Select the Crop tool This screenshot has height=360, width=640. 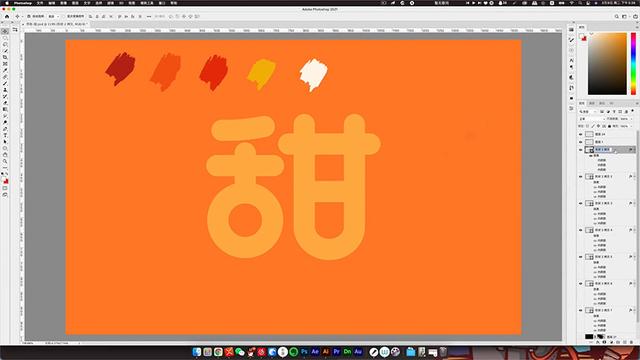(x=5, y=57)
